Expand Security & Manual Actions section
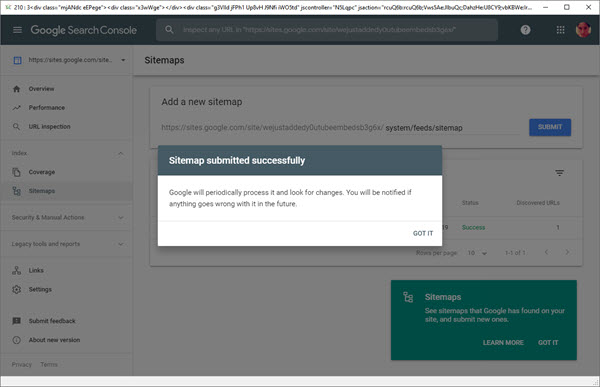This screenshot has height=387, width=600. (121, 217)
